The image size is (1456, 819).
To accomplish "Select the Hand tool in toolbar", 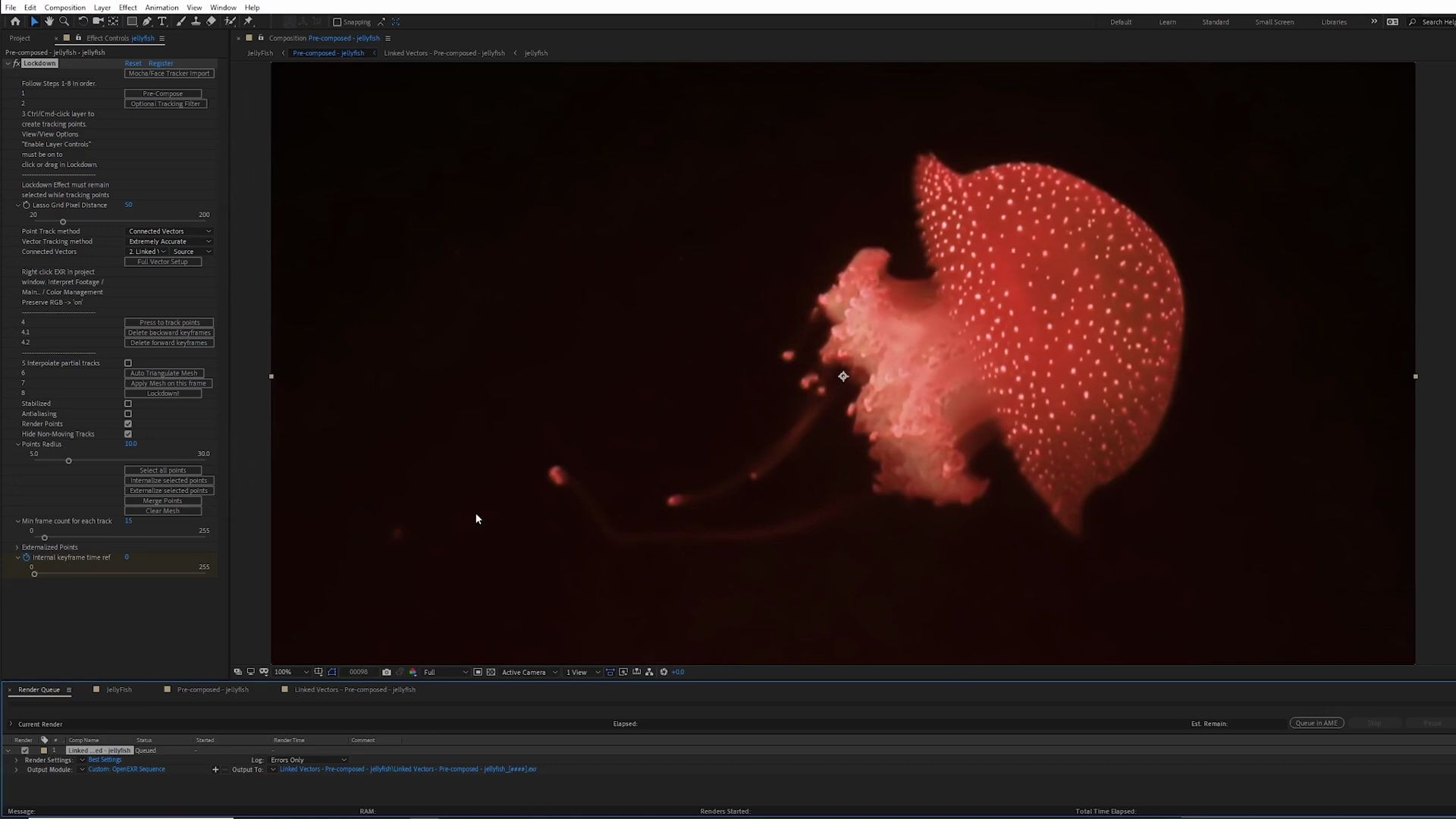I will pos(49,21).
